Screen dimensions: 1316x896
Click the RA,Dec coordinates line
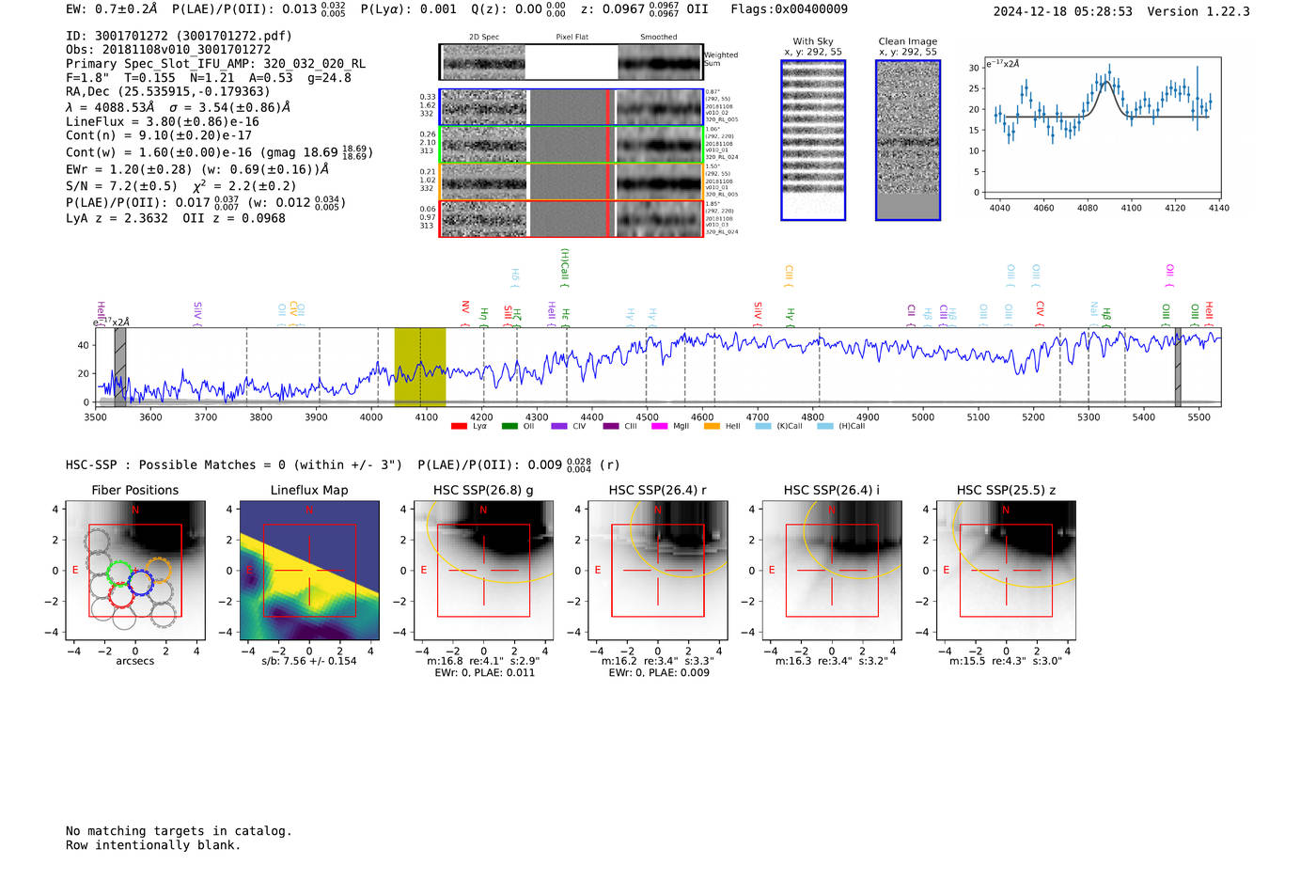pyautogui.click(x=167, y=91)
